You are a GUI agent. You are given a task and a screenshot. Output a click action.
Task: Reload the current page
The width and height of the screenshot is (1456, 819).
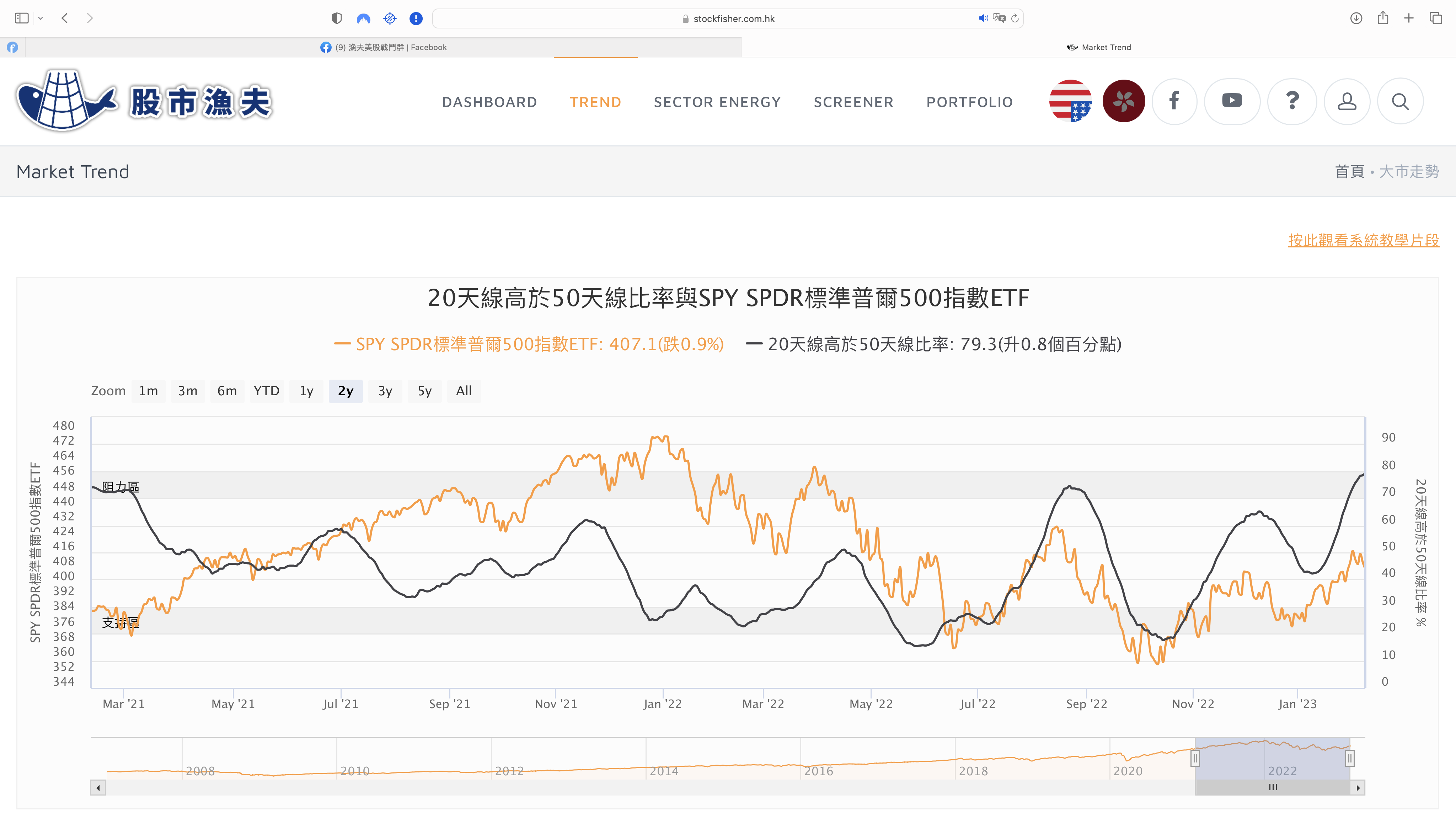click(x=1015, y=18)
